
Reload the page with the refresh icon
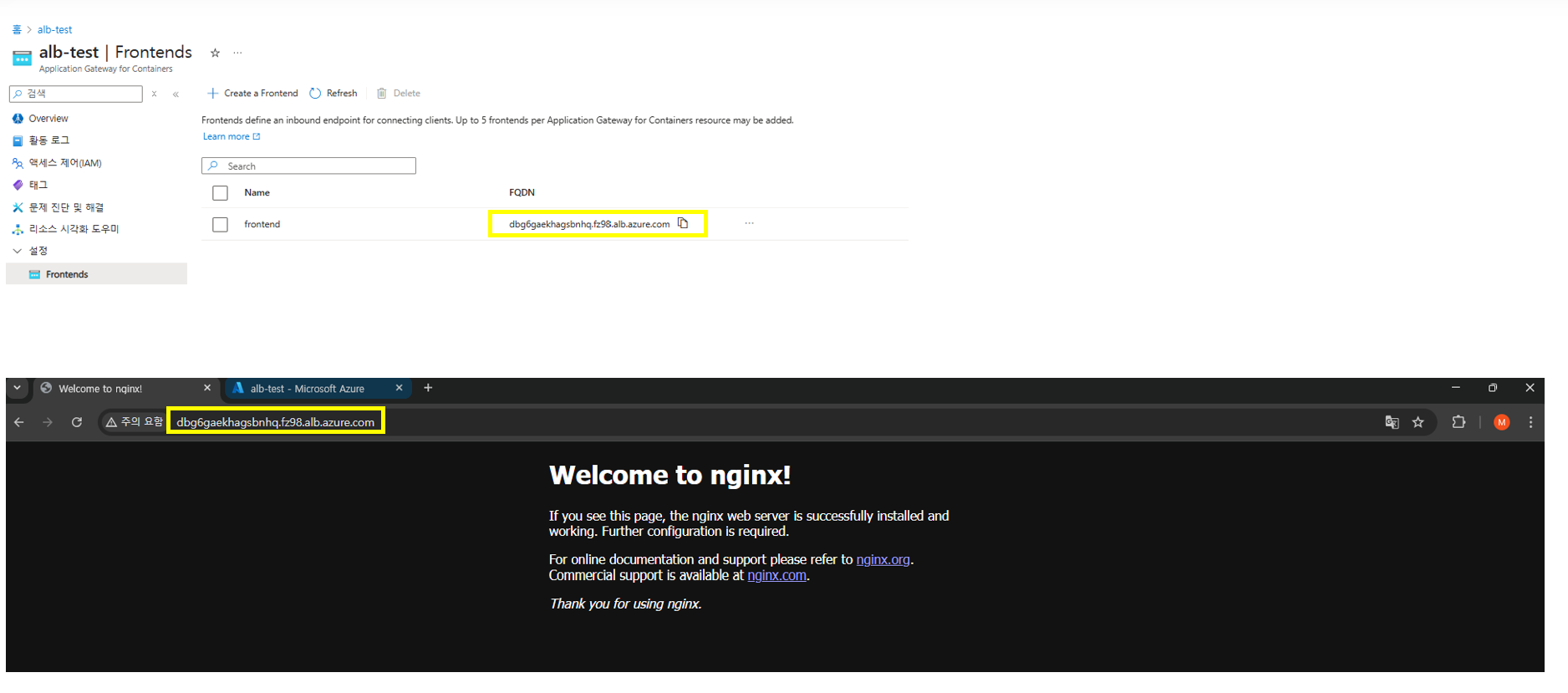click(x=77, y=422)
